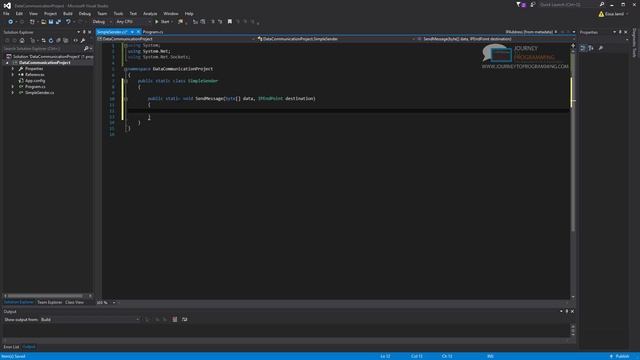Select App.config in Solution Explorer
Image resolution: width=640 pixels, height=360 pixels.
tap(35, 81)
